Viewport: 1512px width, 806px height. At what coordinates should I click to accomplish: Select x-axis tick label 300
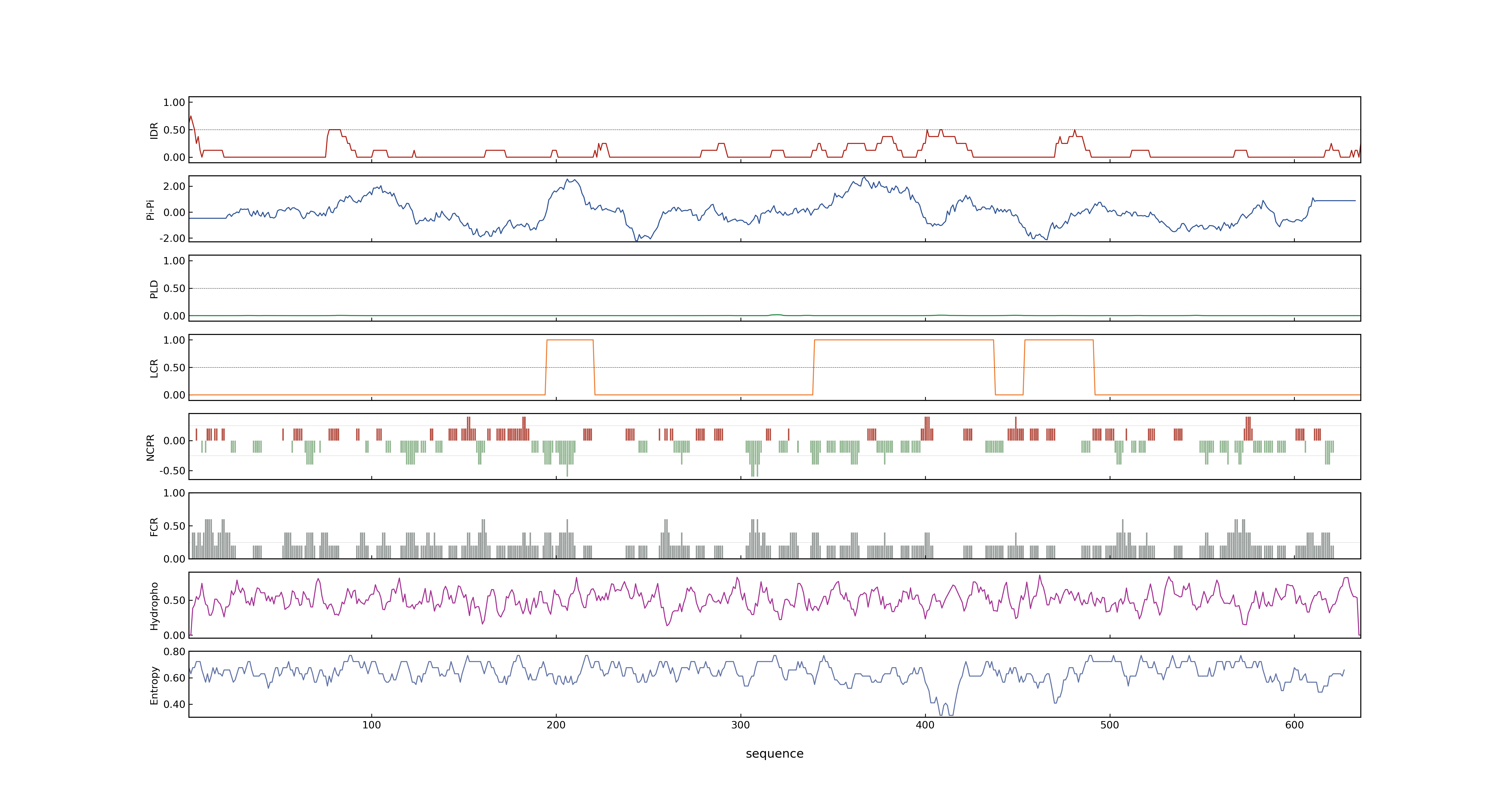click(741, 725)
